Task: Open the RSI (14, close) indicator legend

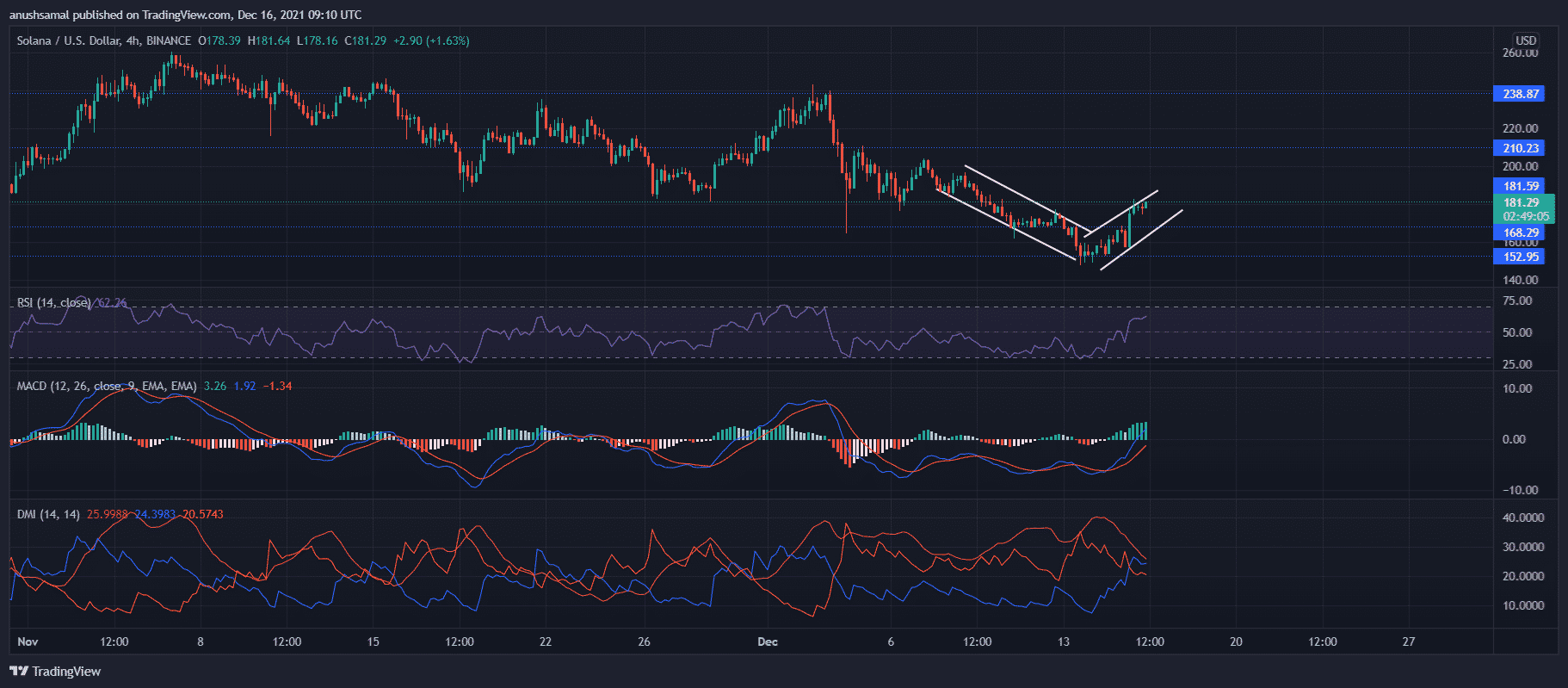Action: [x=53, y=303]
